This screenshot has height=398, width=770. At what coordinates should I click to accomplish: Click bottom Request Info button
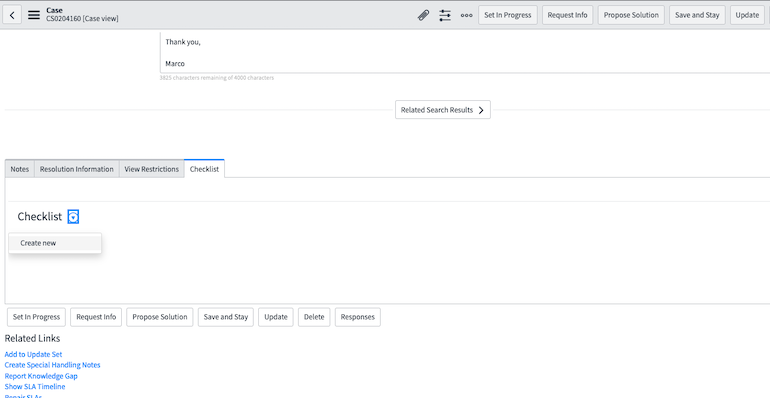pyautogui.click(x=96, y=317)
